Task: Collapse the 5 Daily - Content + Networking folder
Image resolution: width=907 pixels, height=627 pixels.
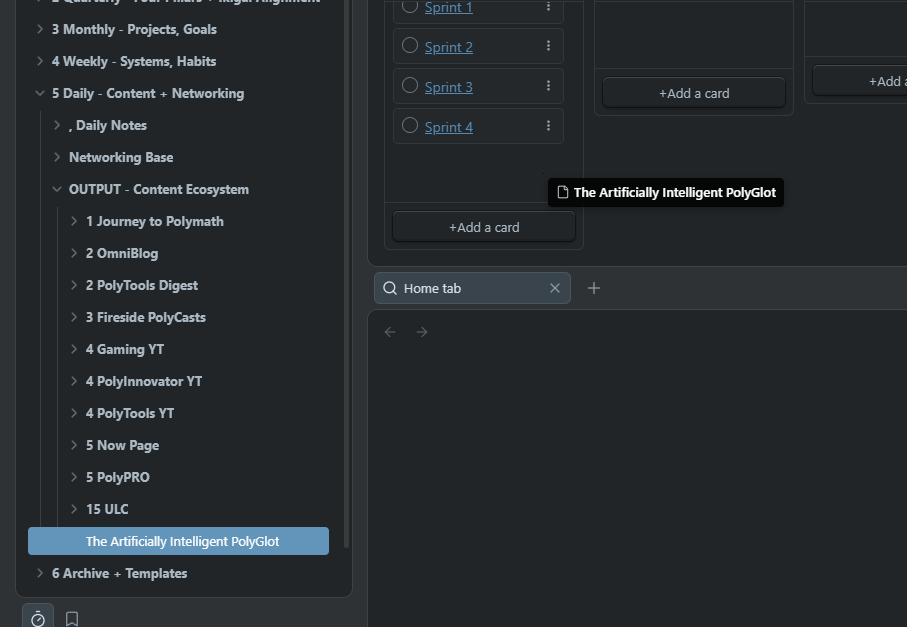Action: tap(40, 93)
